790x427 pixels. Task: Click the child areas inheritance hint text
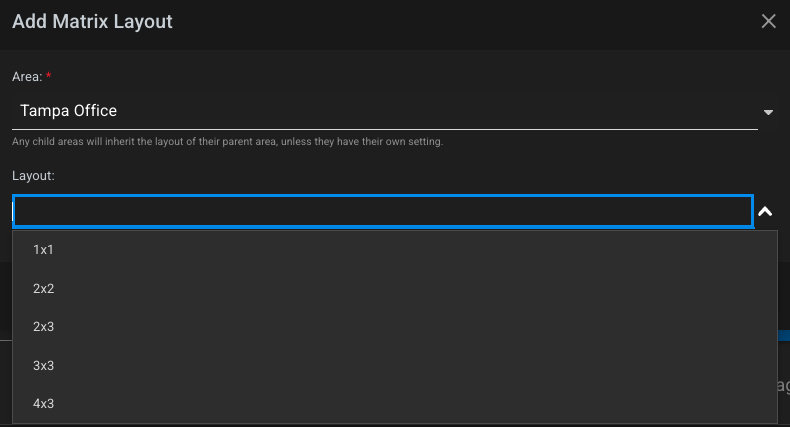coord(227,142)
